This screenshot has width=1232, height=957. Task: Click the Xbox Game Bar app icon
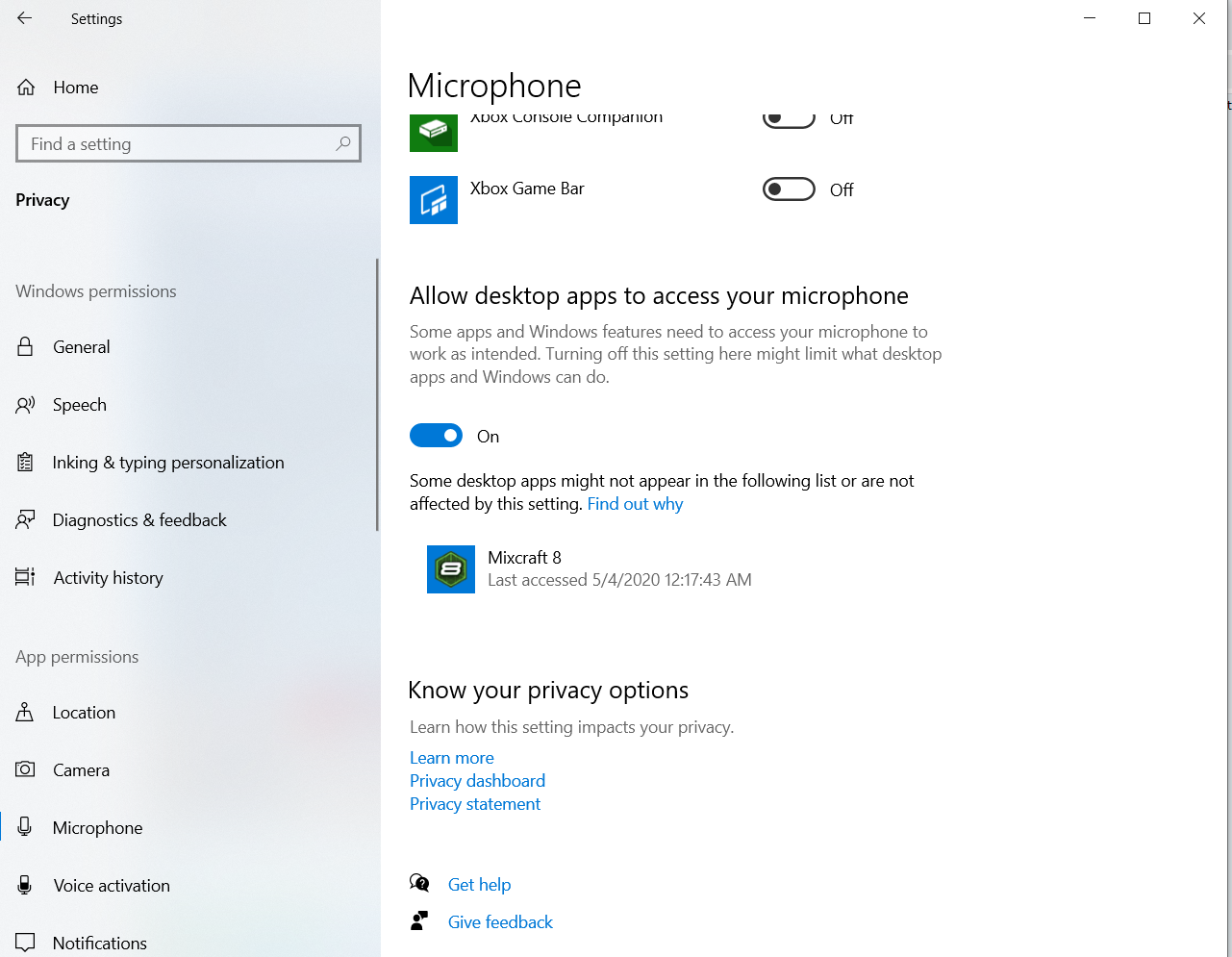(434, 200)
